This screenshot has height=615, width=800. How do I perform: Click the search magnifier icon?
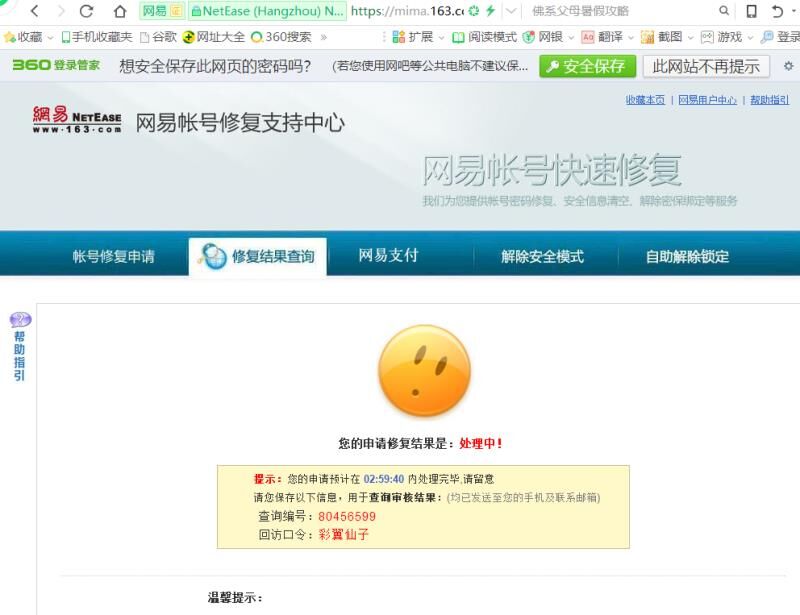tap(724, 11)
